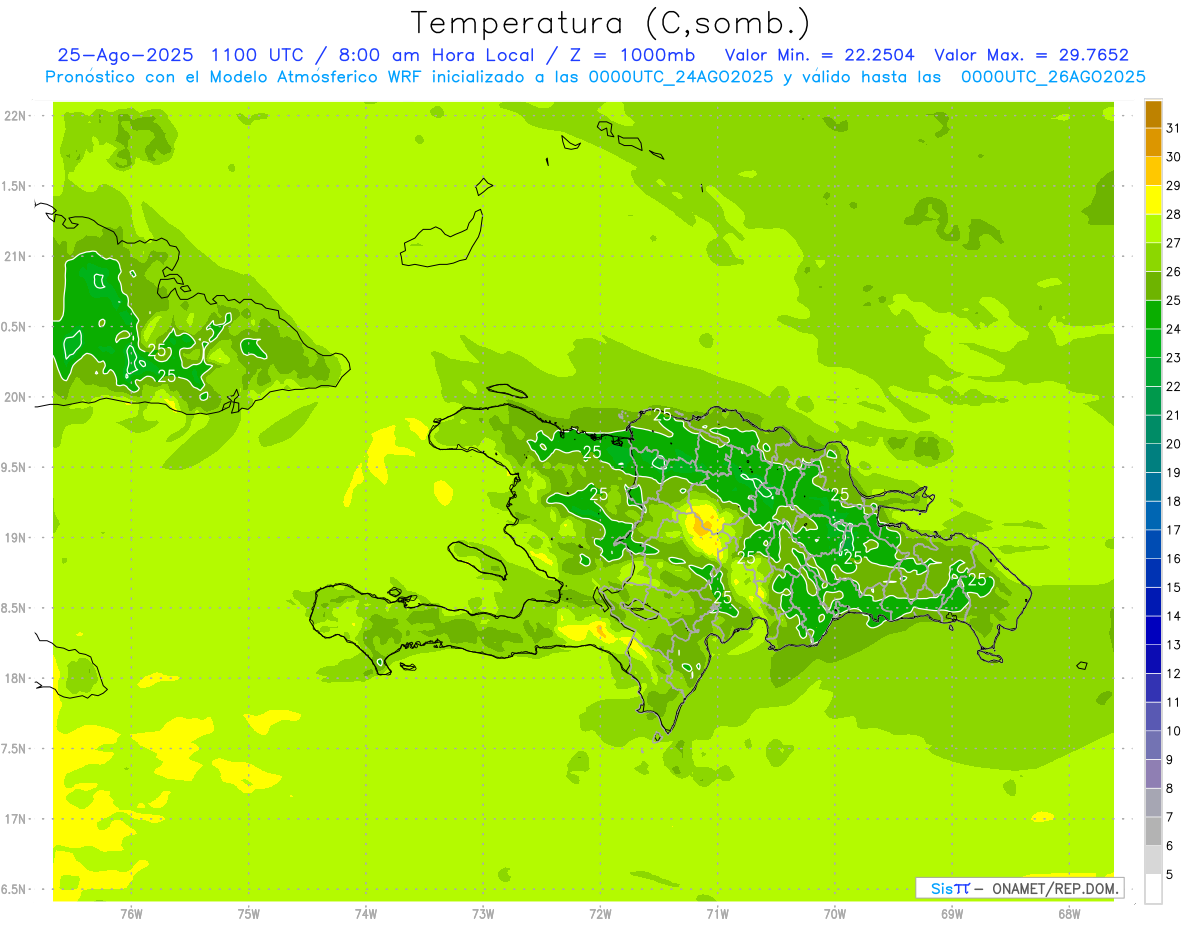This screenshot has height=927, width=1200.
Task: Click the "9.5N" latitude label
Action: pyautogui.click(x=13, y=468)
